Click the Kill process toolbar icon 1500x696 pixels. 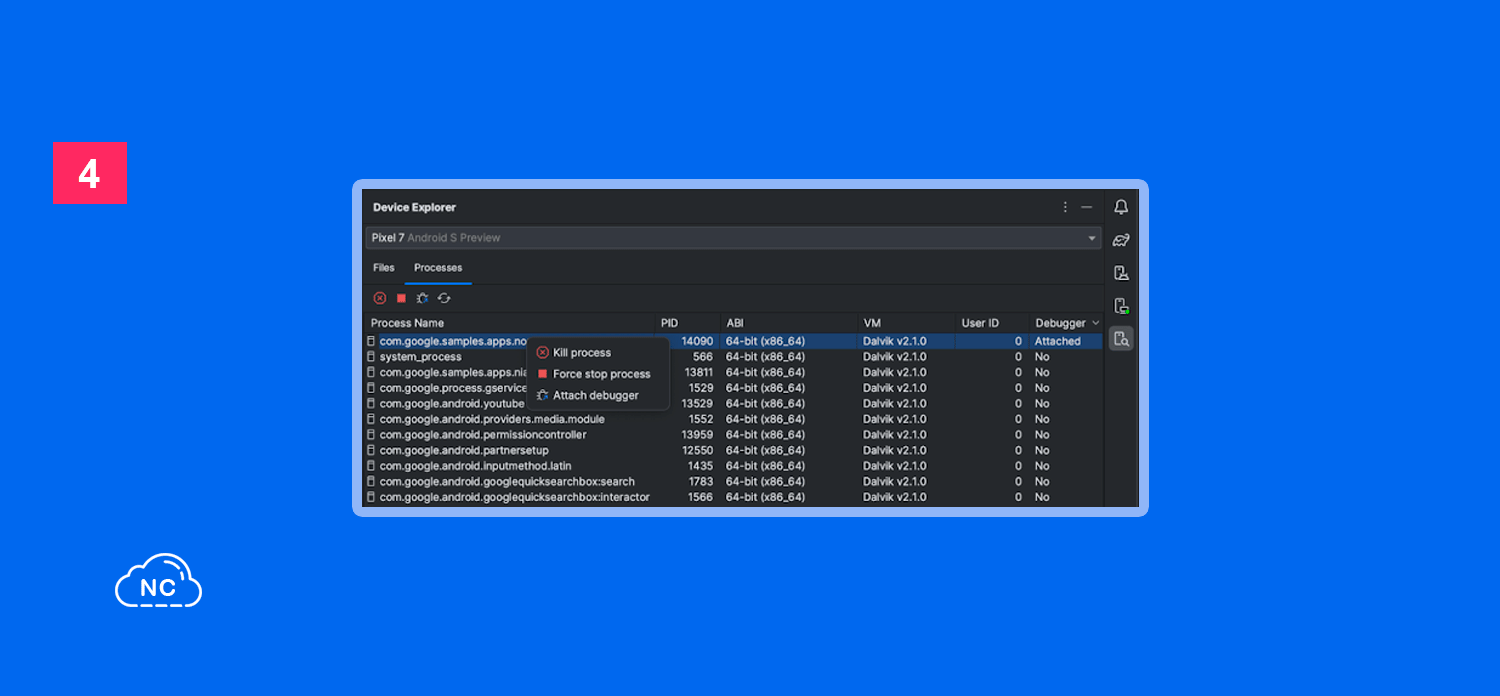[x=380, y=298]
